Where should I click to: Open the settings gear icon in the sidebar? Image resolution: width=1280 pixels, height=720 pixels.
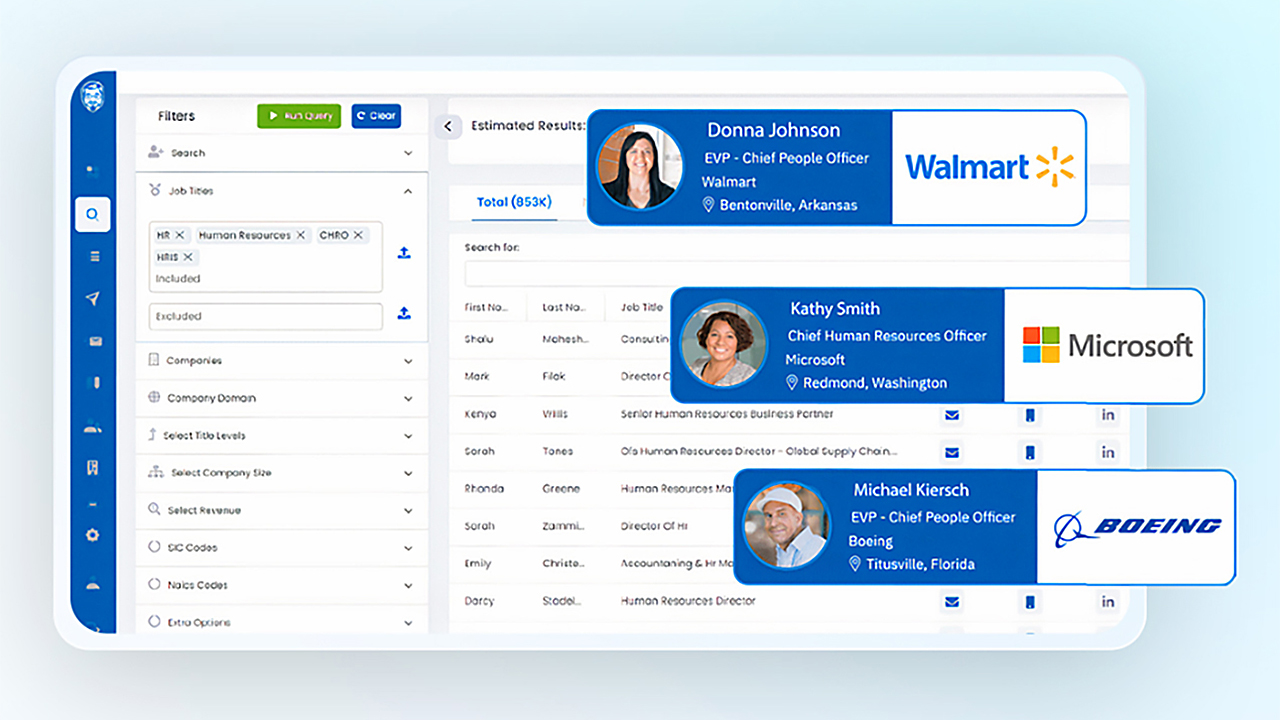(92, 535)
